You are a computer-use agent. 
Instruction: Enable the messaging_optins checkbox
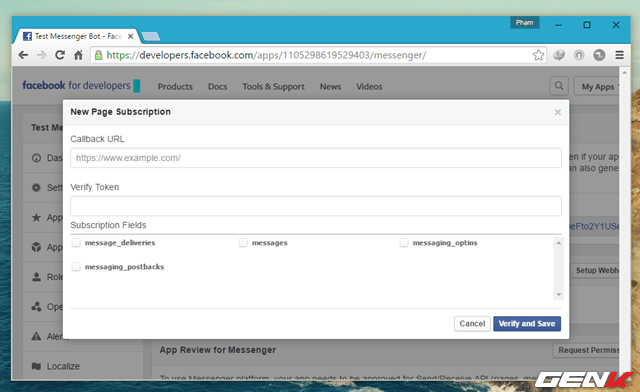pyautogui.click(x=404, y=243)
